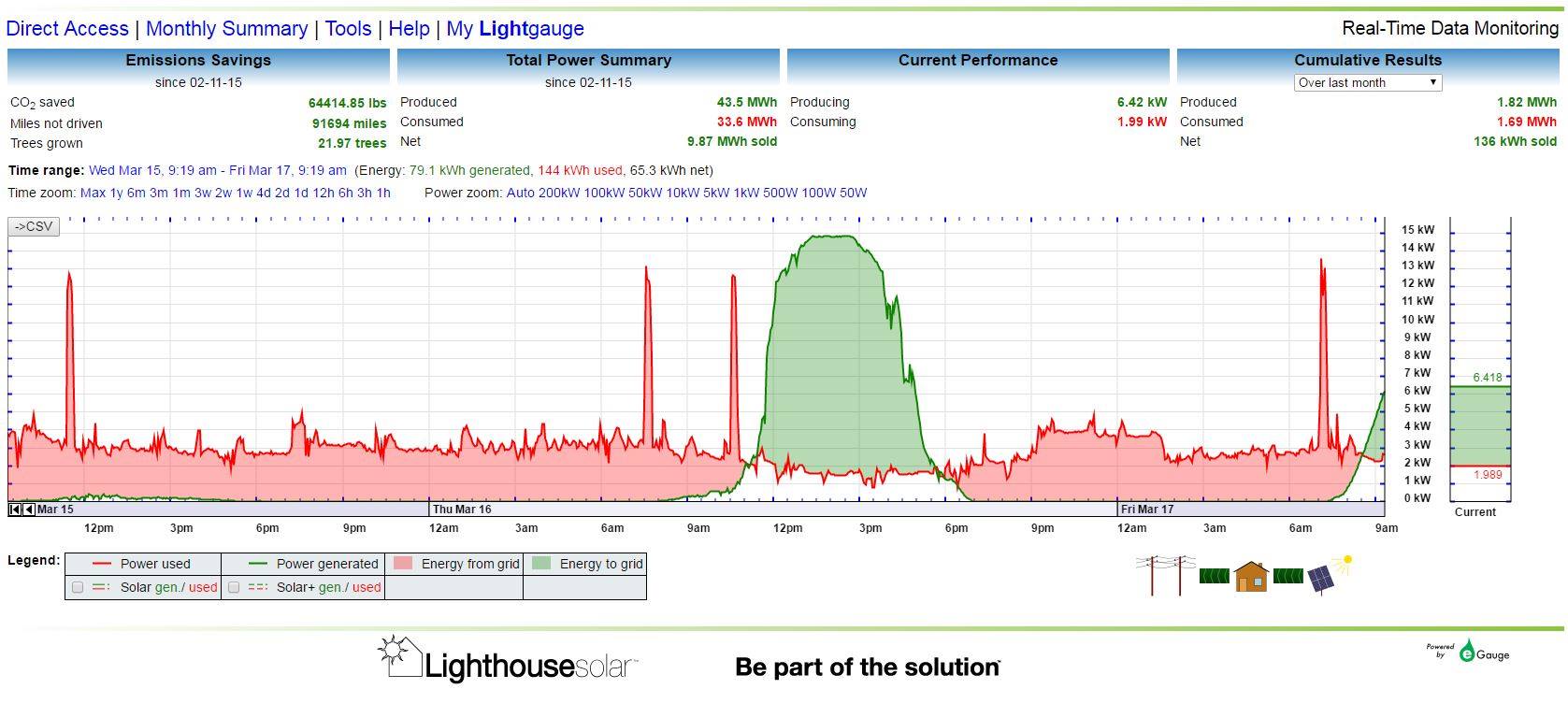Set power zoom to 10kW
This screenshot has width=1568, height=718.
681,193
